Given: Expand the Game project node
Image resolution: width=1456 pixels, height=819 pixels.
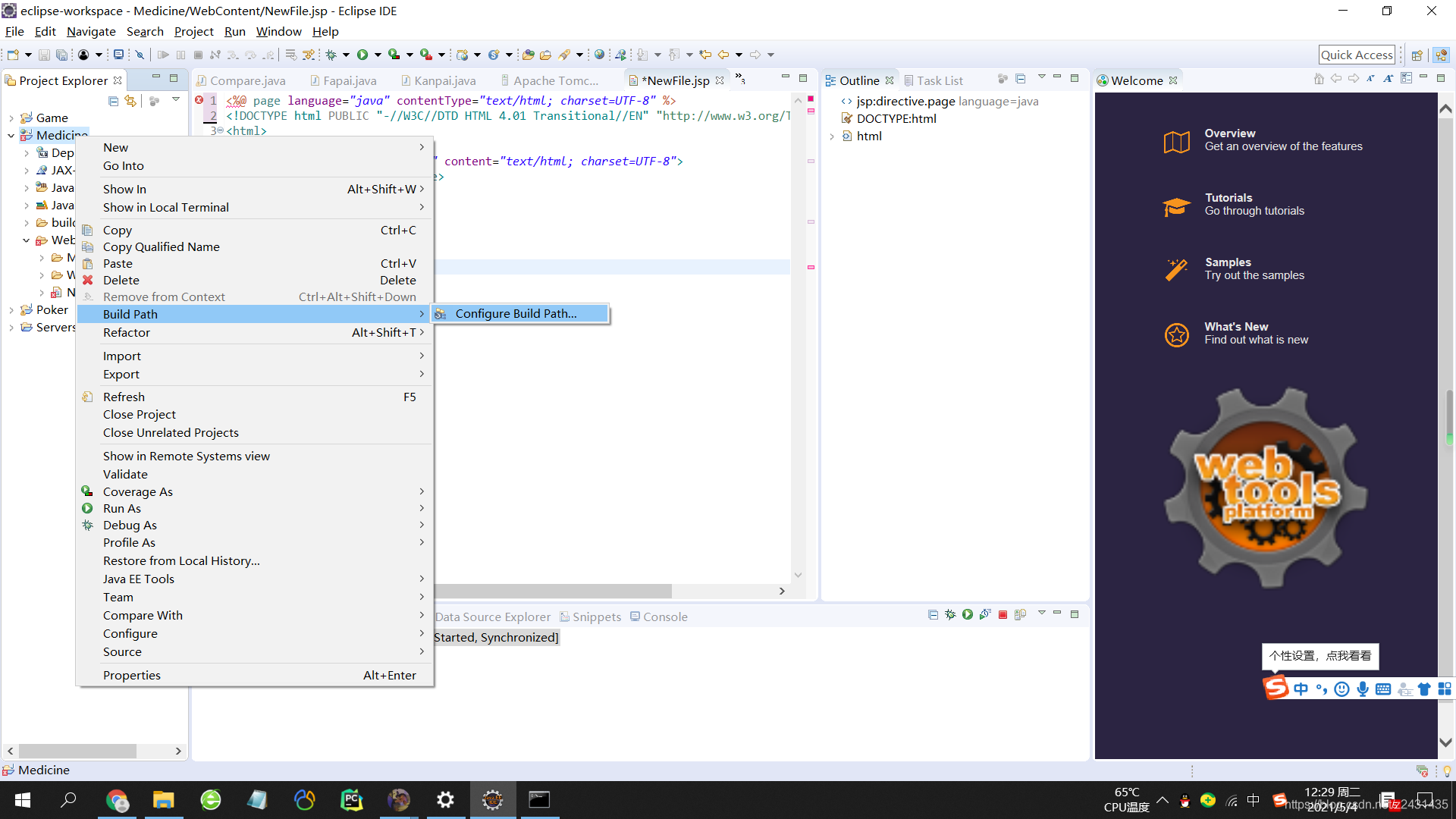Looking at the screenshot, I should (11, 118).
